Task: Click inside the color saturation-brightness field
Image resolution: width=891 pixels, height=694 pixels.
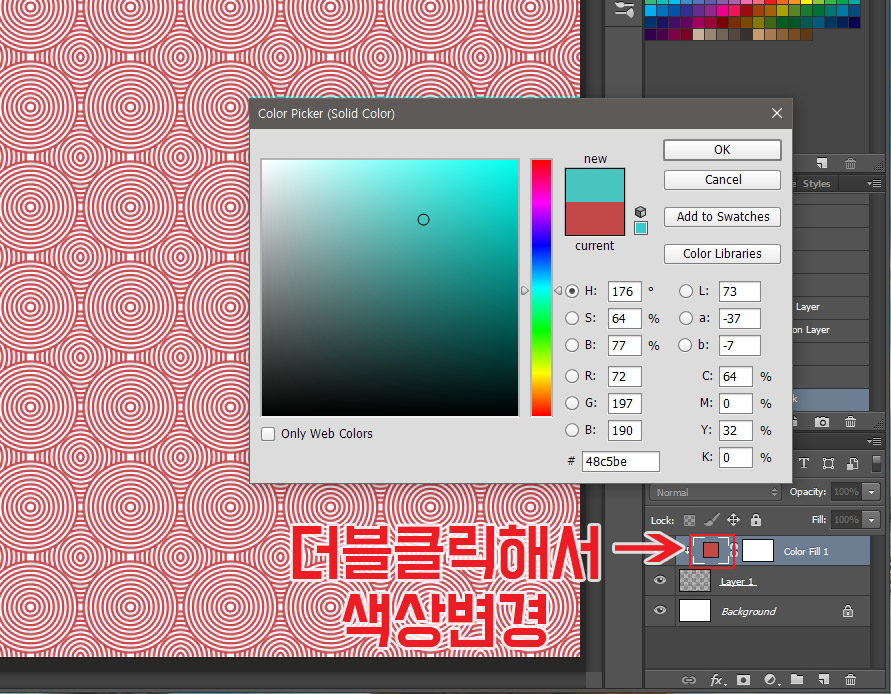Action: pyautogui.click(x=390, y=288)
